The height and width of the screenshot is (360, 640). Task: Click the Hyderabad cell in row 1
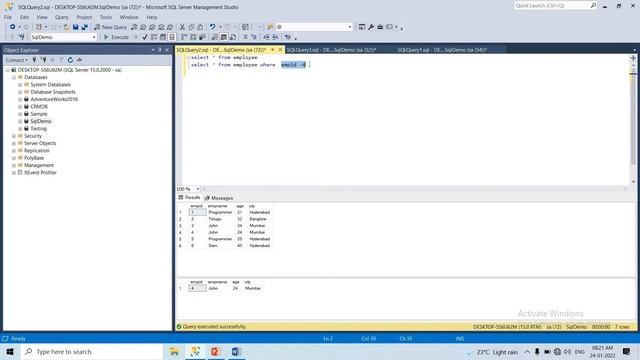pyautogui.click(x=260, y=212)
